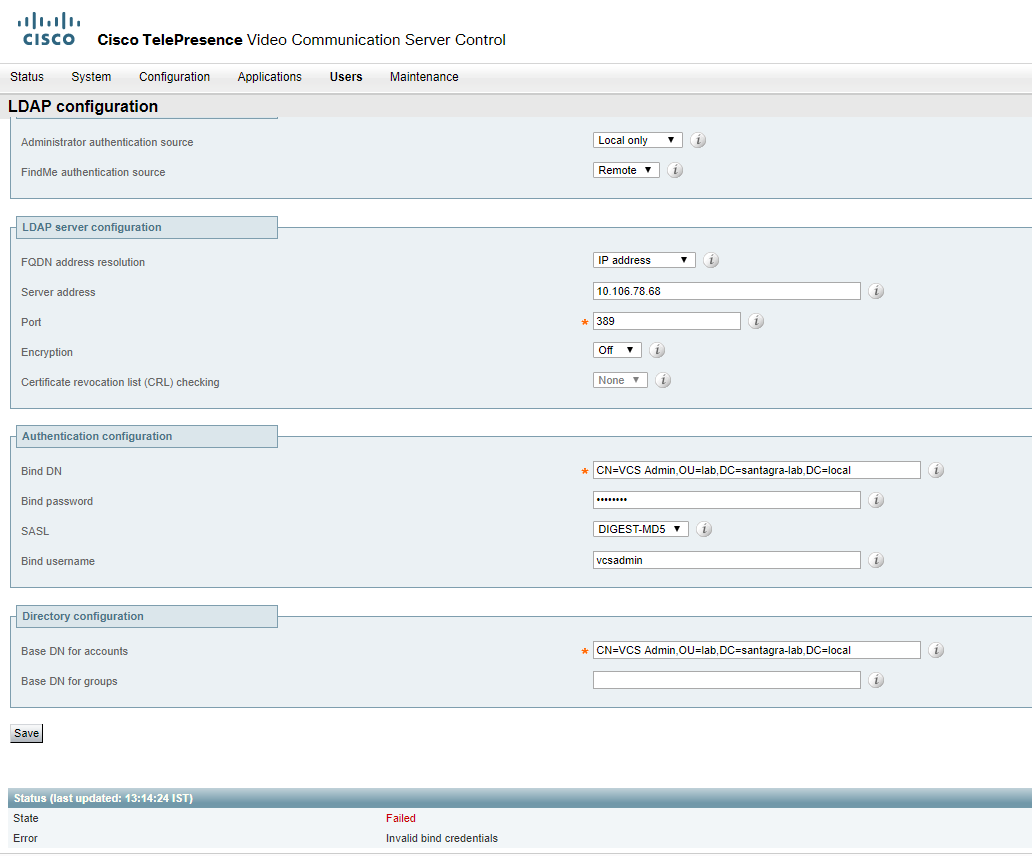Open Administrator authentication source dropdown
1032x856 pixels.
[x=637, y=140]
